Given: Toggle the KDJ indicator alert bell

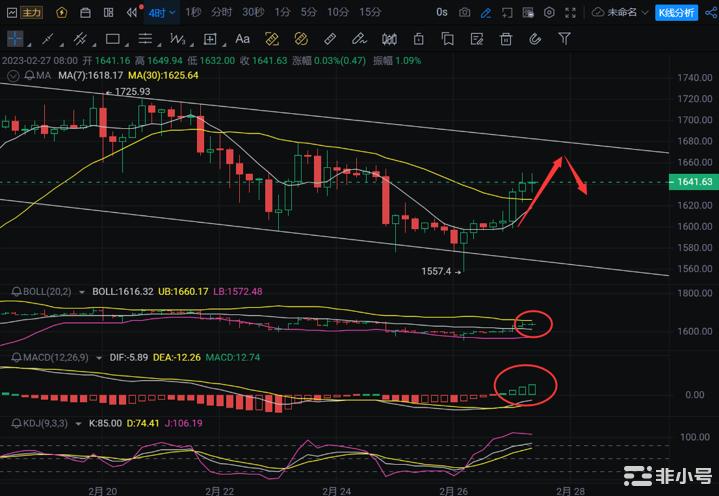Looking at the screenshot, I should pyautogui.click(x=16, y=423).
